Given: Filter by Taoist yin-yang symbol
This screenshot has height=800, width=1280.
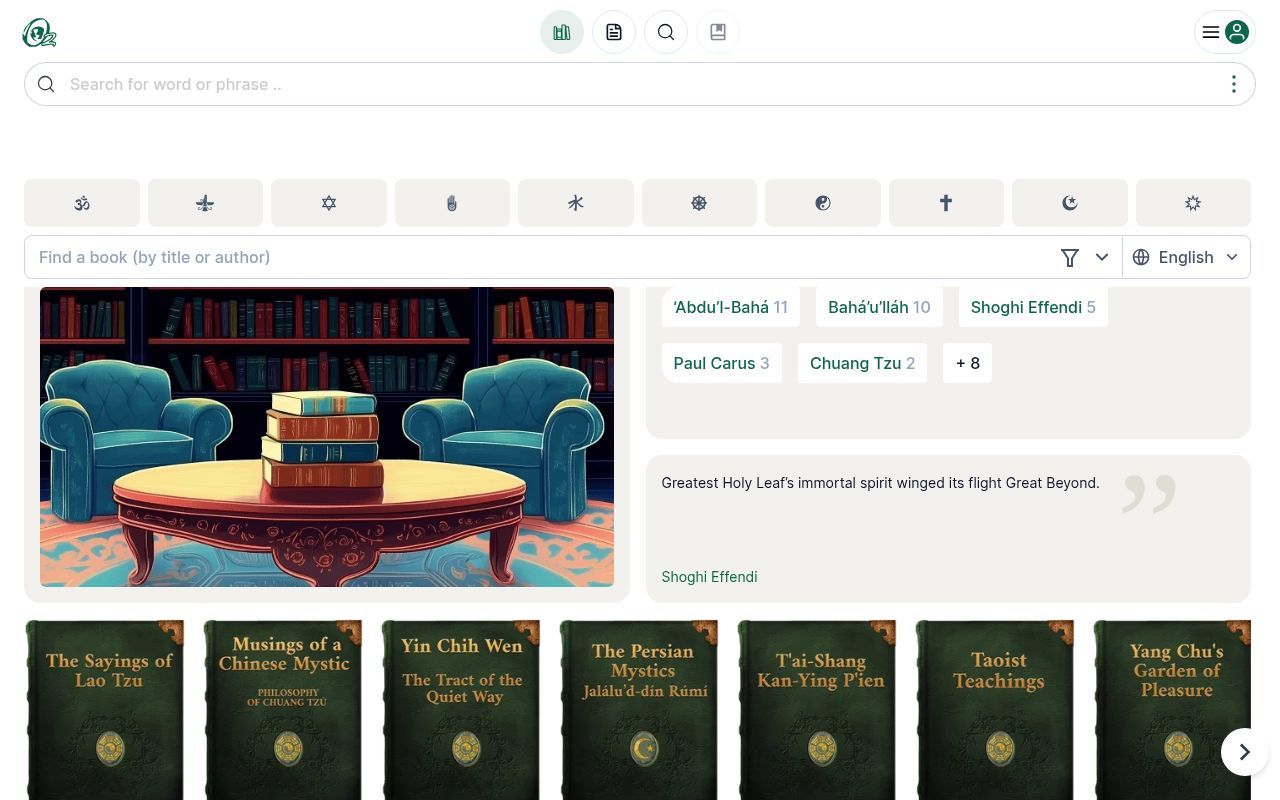Looking at the screenshot, I should (823, 203).
